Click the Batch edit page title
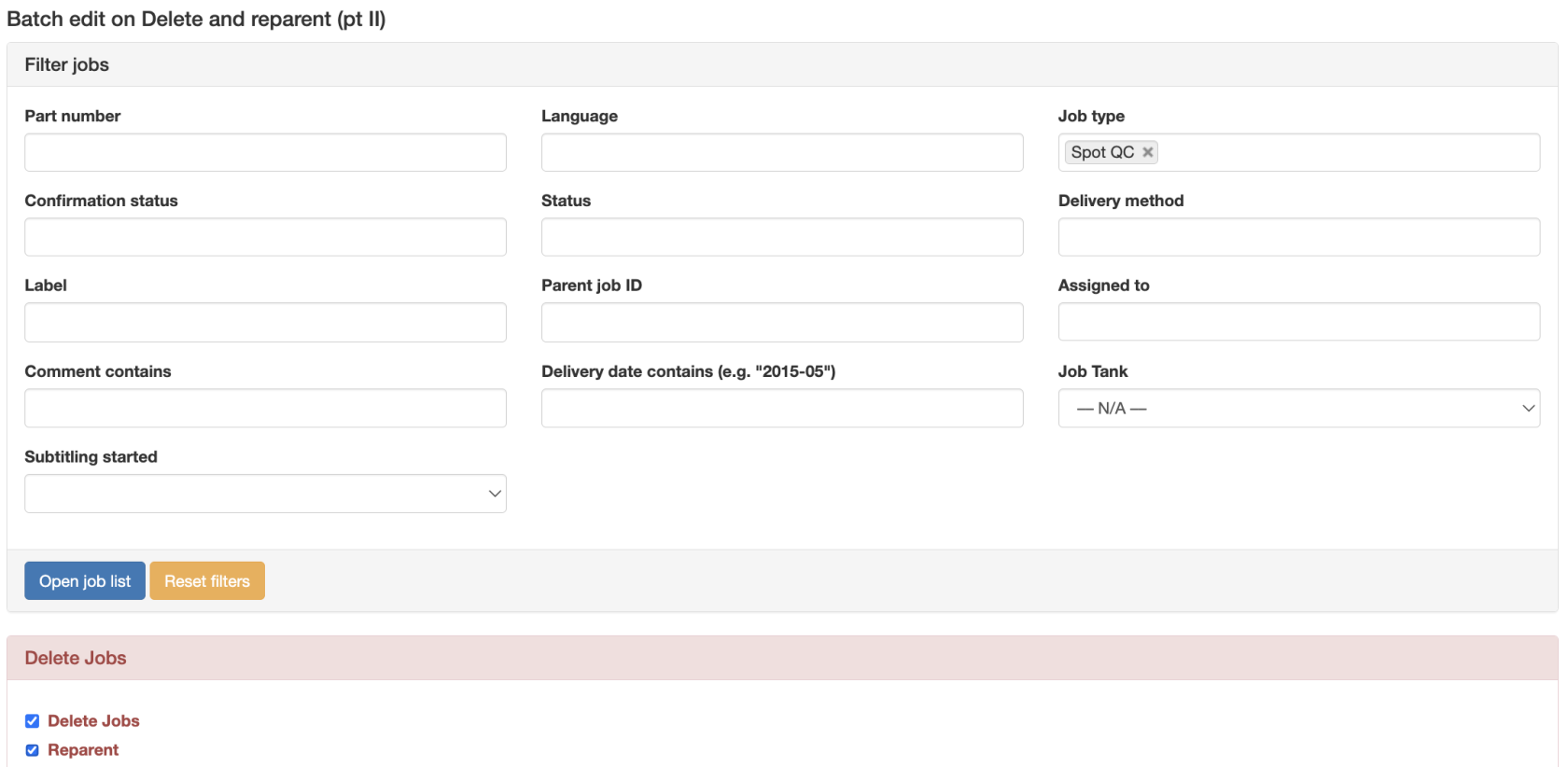 [196, 19]
